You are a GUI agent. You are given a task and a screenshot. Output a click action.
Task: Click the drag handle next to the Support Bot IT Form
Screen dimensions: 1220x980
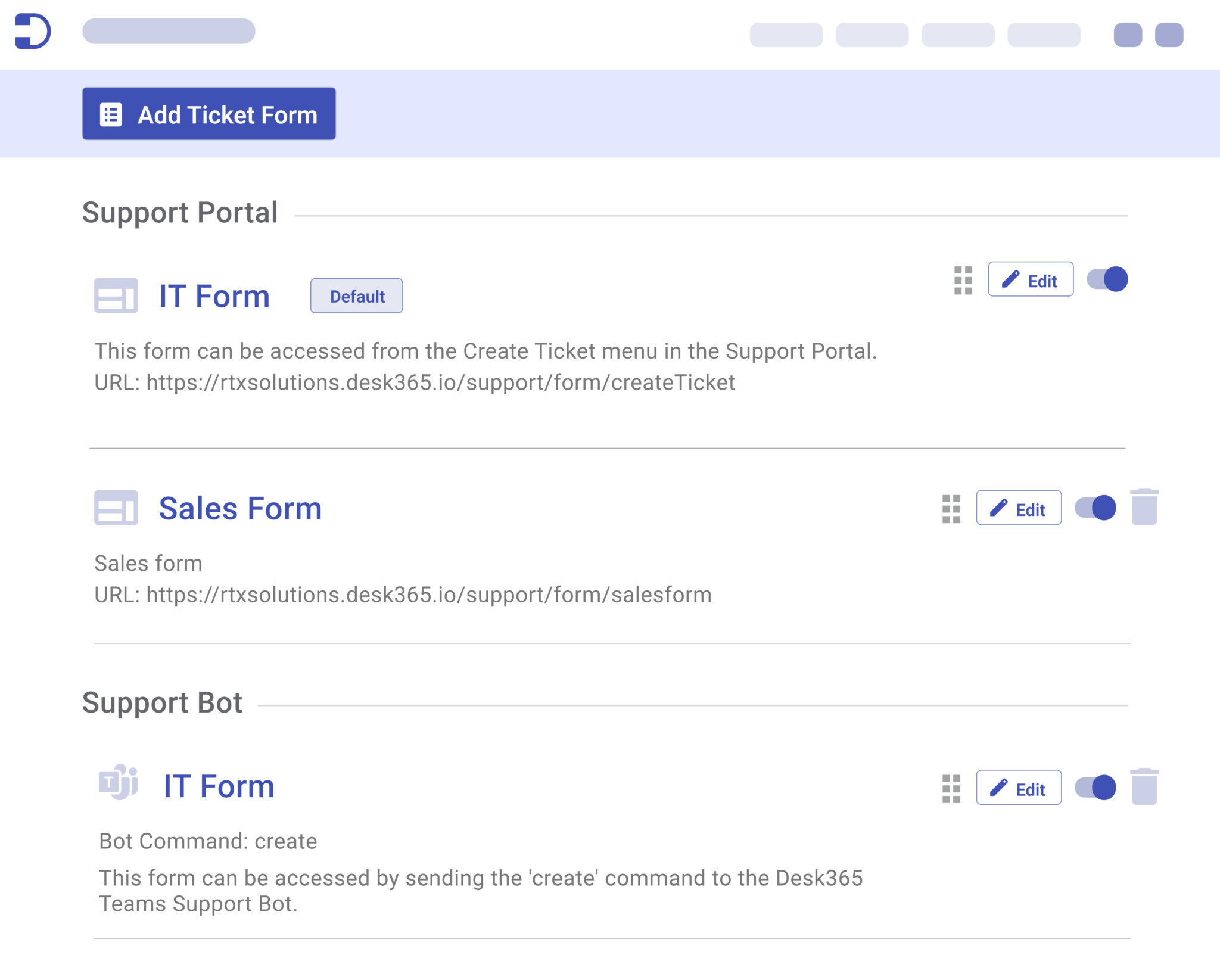(951, 788)
